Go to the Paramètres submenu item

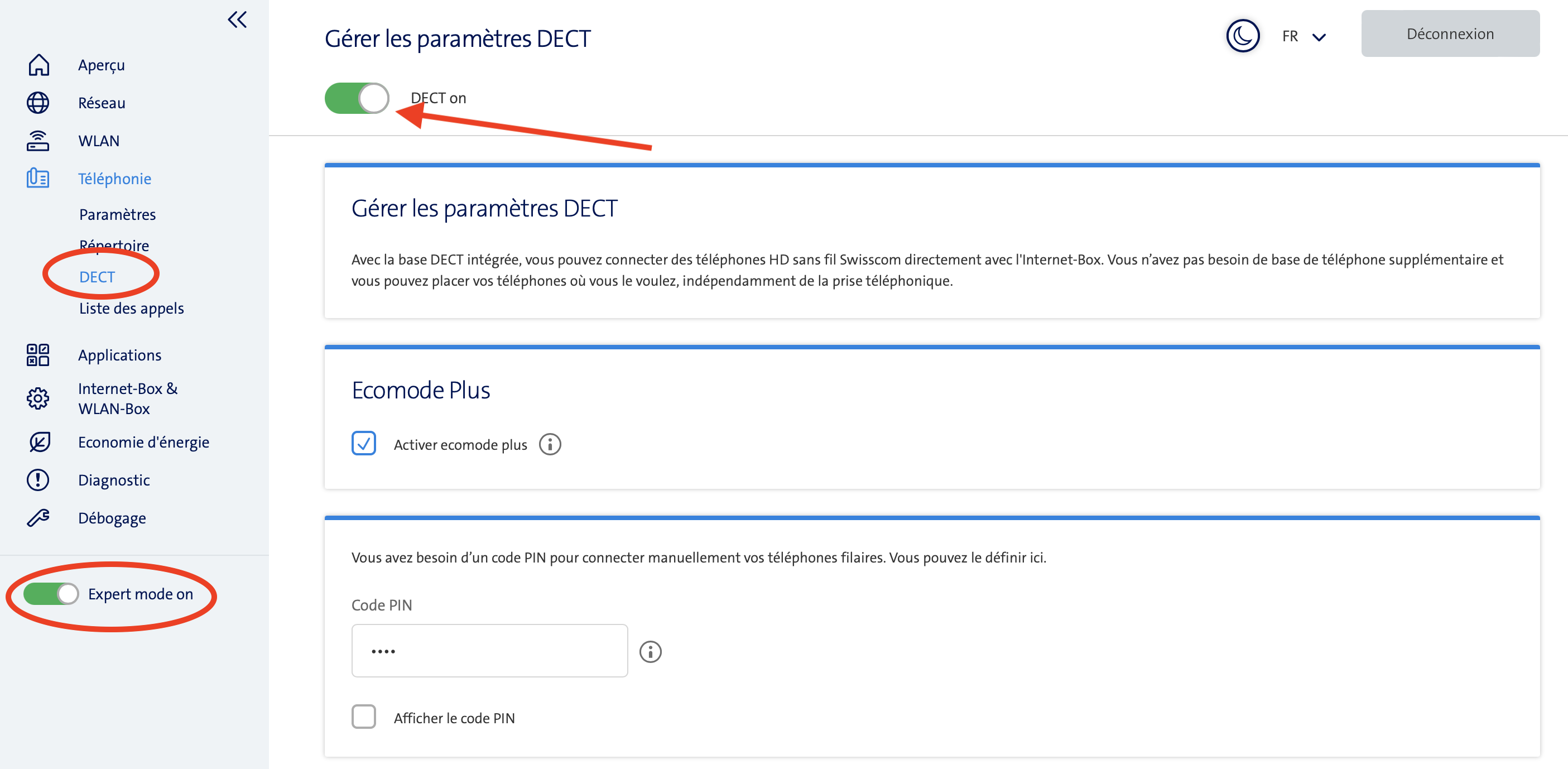coord(118,215)
